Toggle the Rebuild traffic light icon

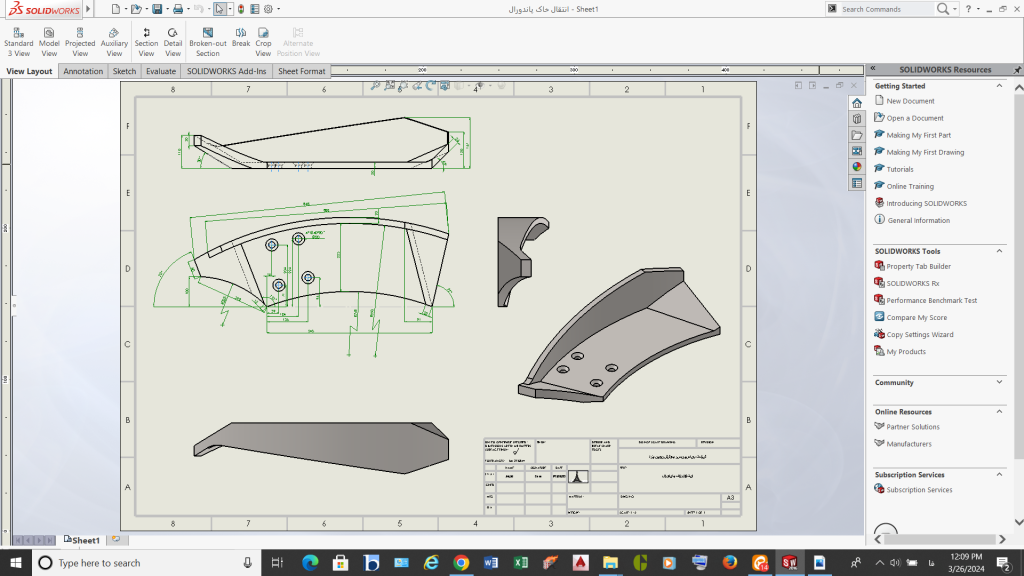pos(241,9)
